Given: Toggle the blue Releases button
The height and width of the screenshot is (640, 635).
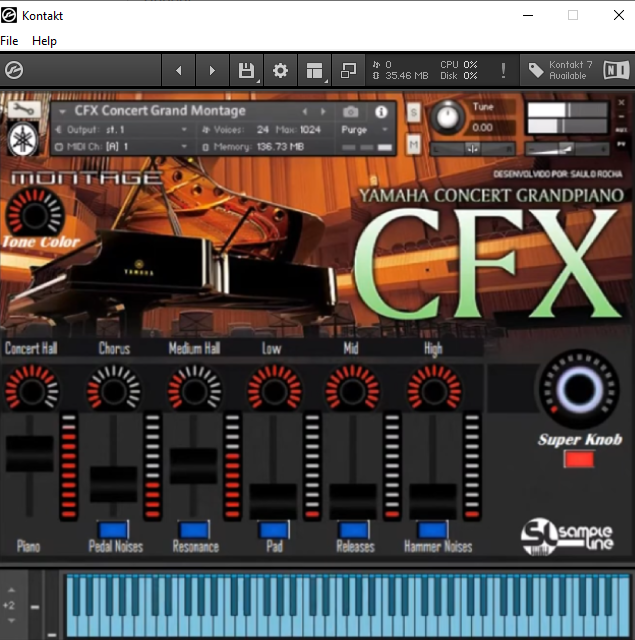Looking at the screenshot, I should 354,529.
